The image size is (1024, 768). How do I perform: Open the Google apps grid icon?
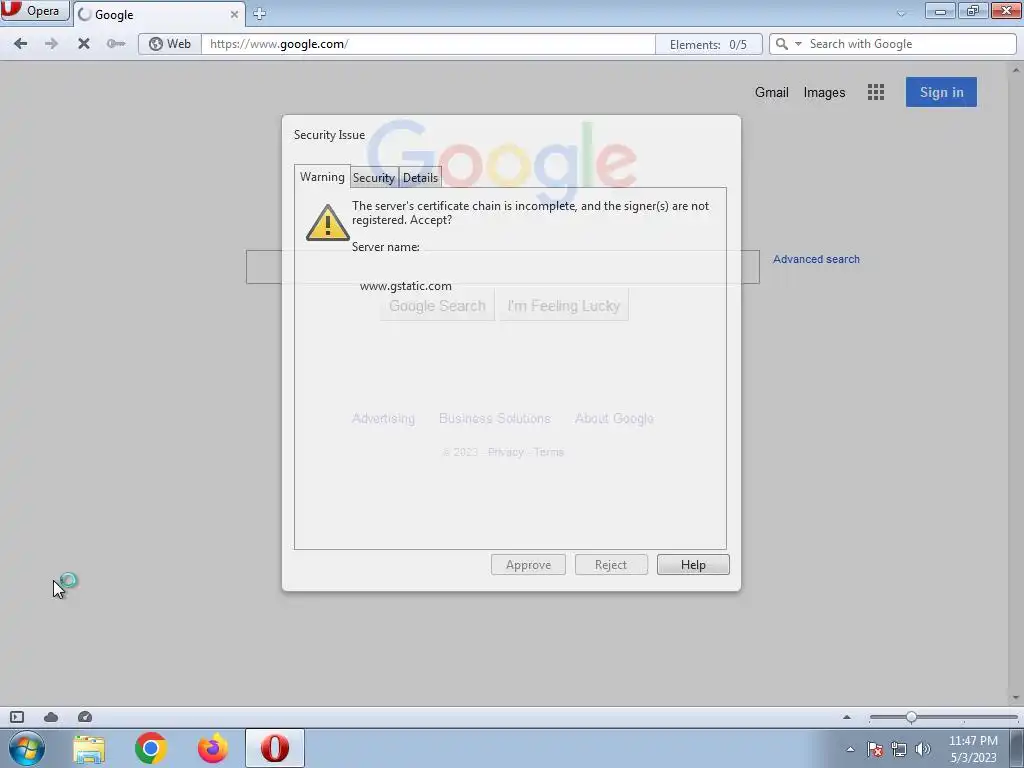[x=876, y=92]
